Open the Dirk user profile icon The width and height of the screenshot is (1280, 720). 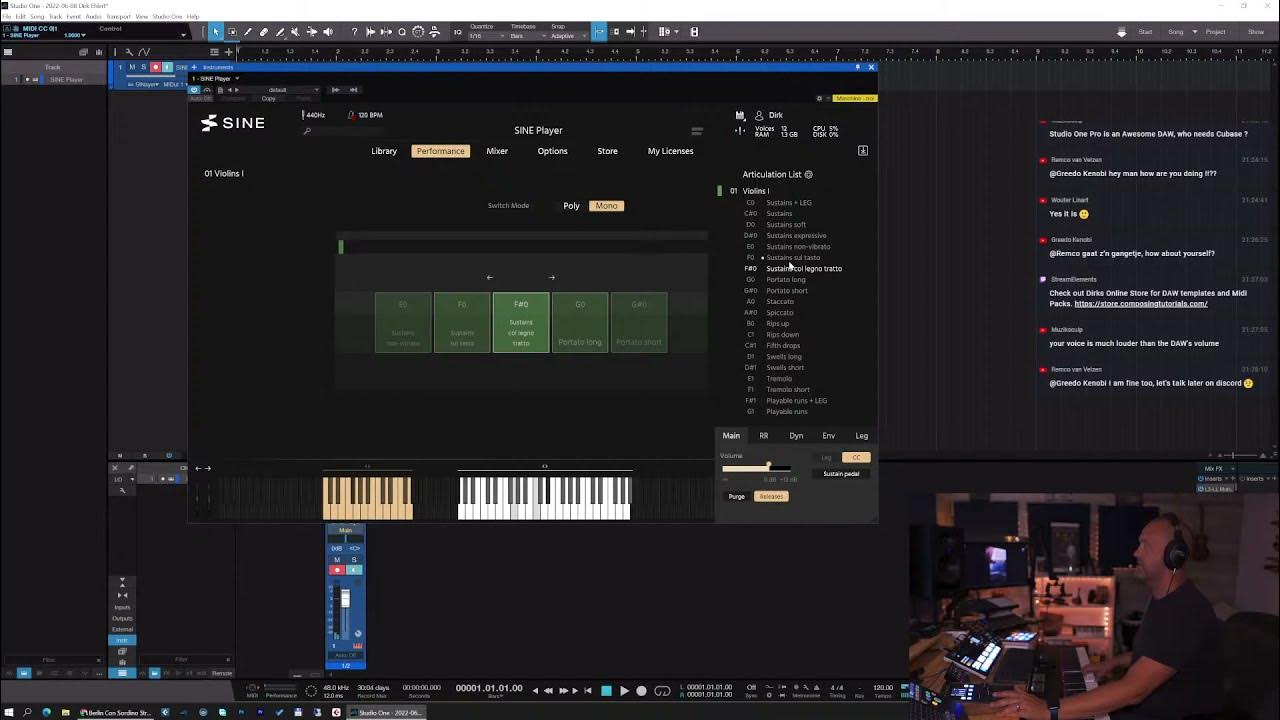pos(759,115)
